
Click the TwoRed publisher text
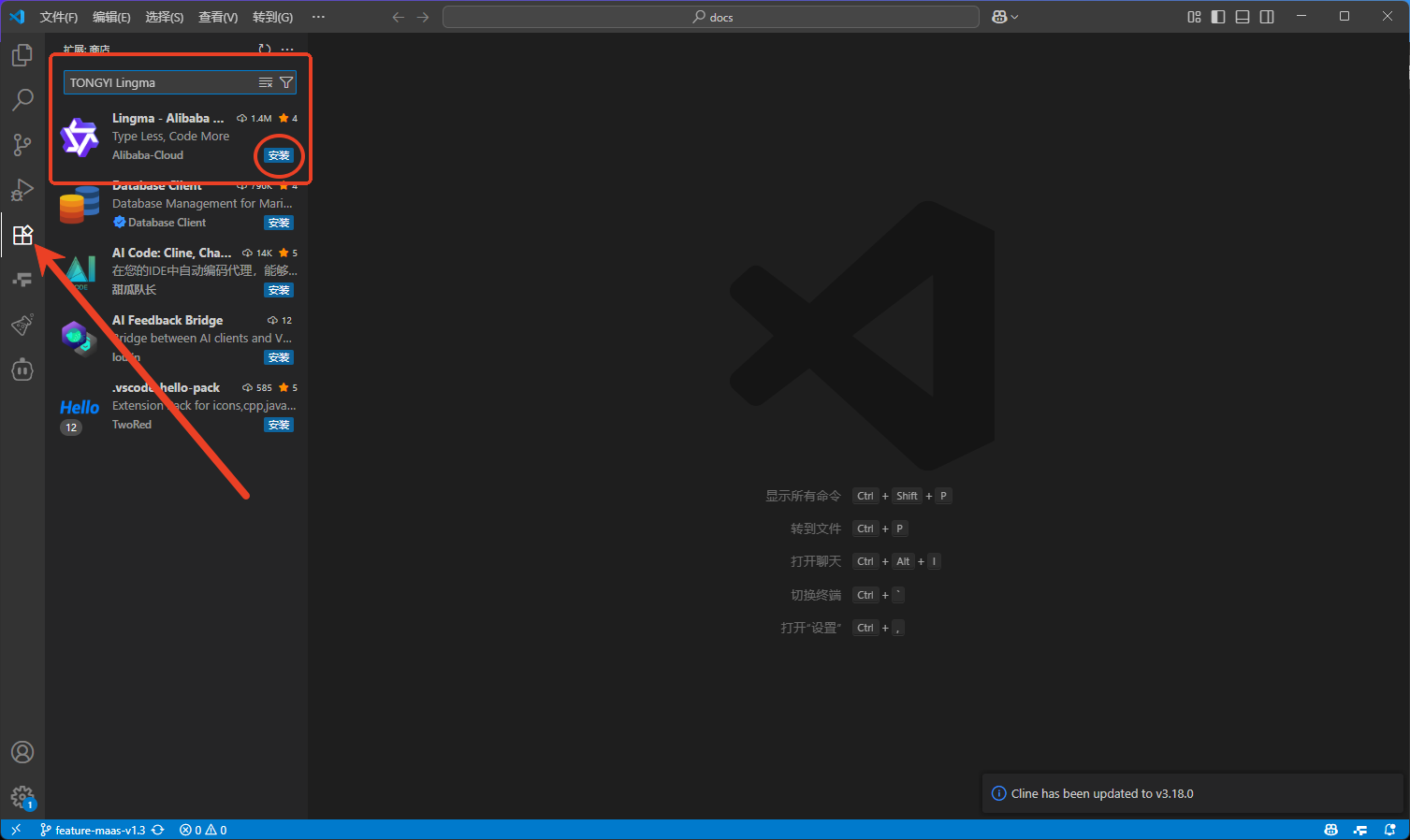[132, 425]
